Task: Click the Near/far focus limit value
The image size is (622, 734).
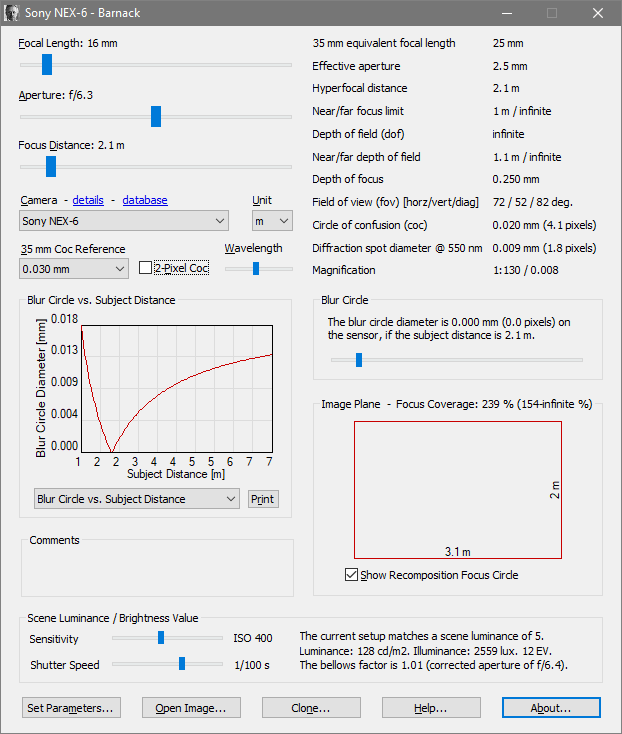Action: click(x=522, y=111)
